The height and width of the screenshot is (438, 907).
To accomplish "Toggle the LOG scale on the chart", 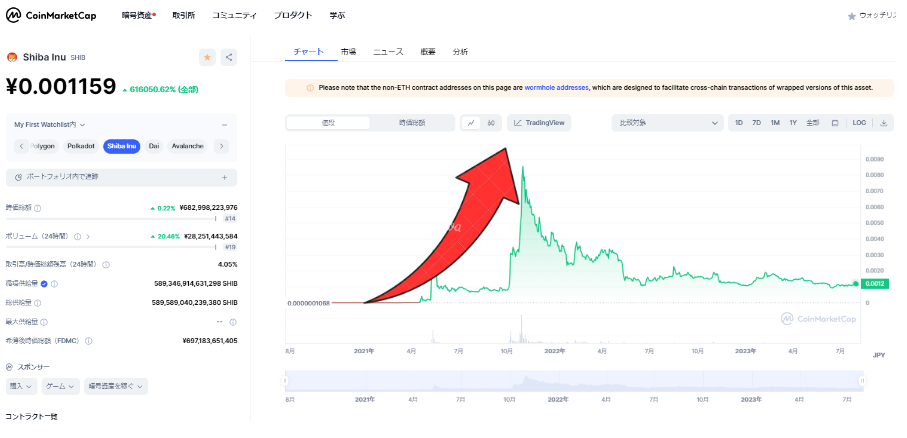I will coord(859,123).
